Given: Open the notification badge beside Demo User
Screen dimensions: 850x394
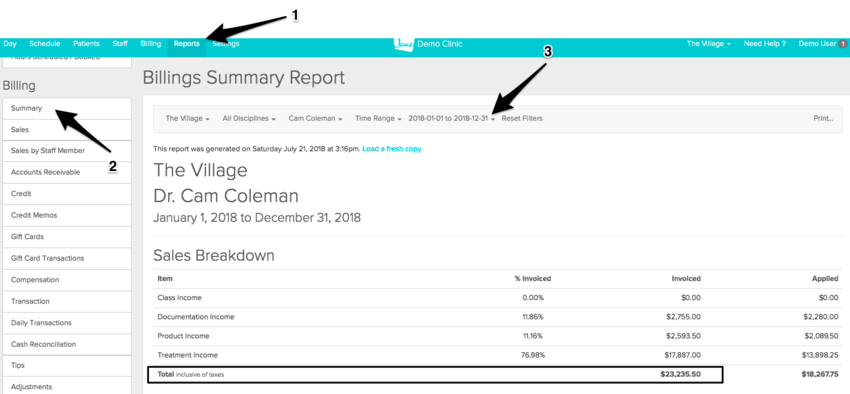Looking at the screenshot, I should click(x=842, y=44).
